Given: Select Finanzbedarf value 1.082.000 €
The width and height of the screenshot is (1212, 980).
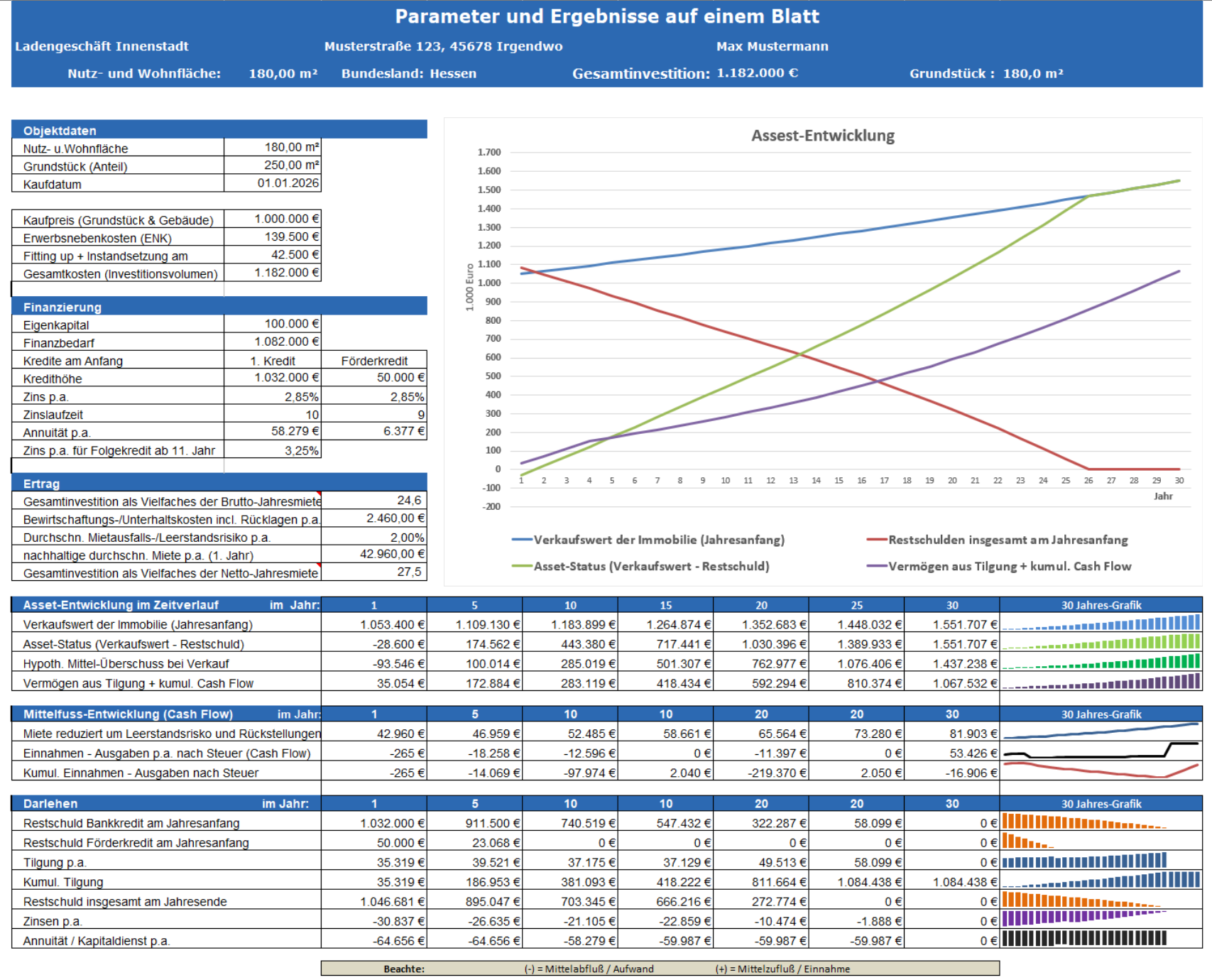Looking at the screenshot, I should coord(273,342).
